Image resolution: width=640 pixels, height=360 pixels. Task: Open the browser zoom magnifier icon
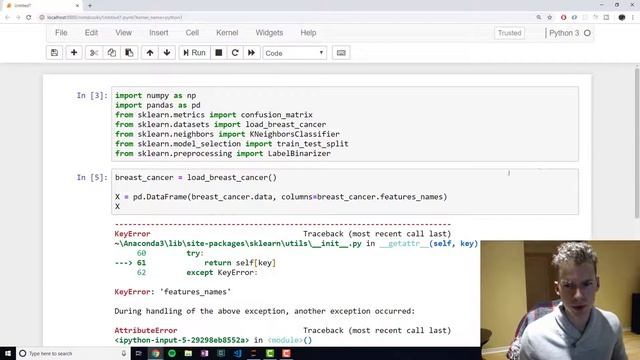pos(539,18)
